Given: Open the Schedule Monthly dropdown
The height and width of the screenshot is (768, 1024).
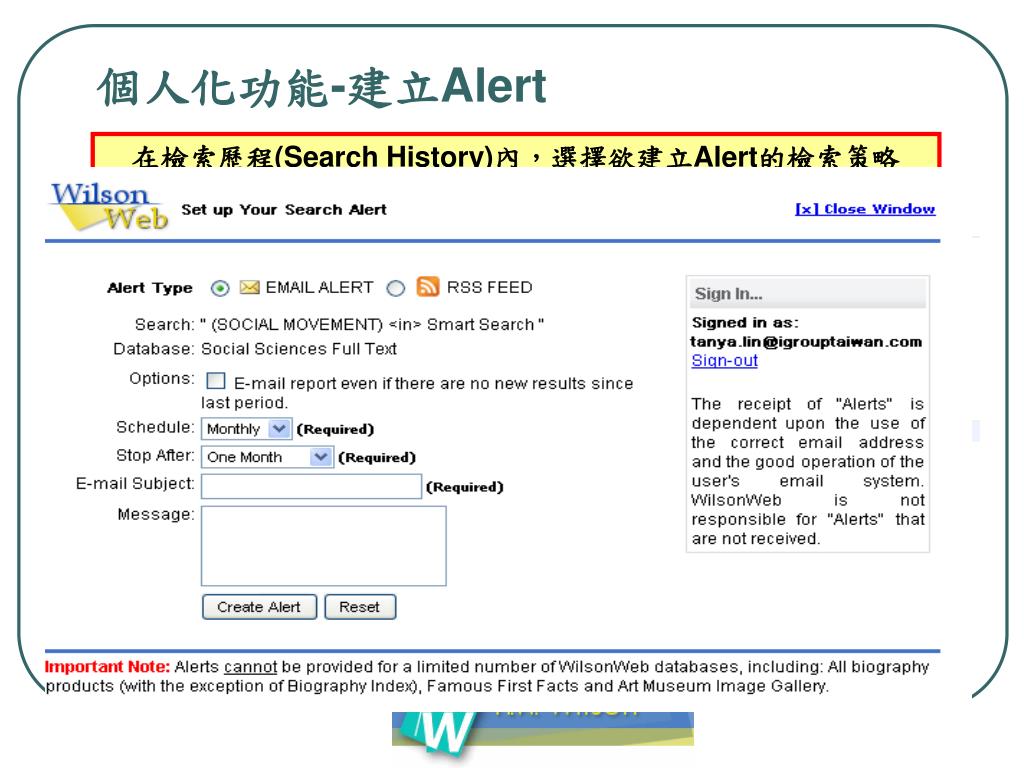Looking at the screenshot, I should 246,429.
